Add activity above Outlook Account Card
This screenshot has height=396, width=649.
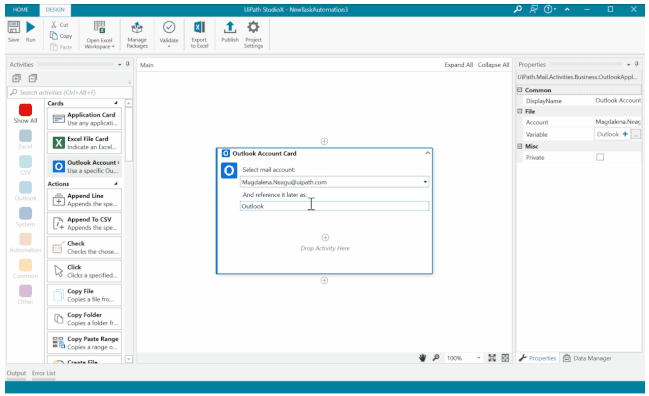[x=324, y=142]
